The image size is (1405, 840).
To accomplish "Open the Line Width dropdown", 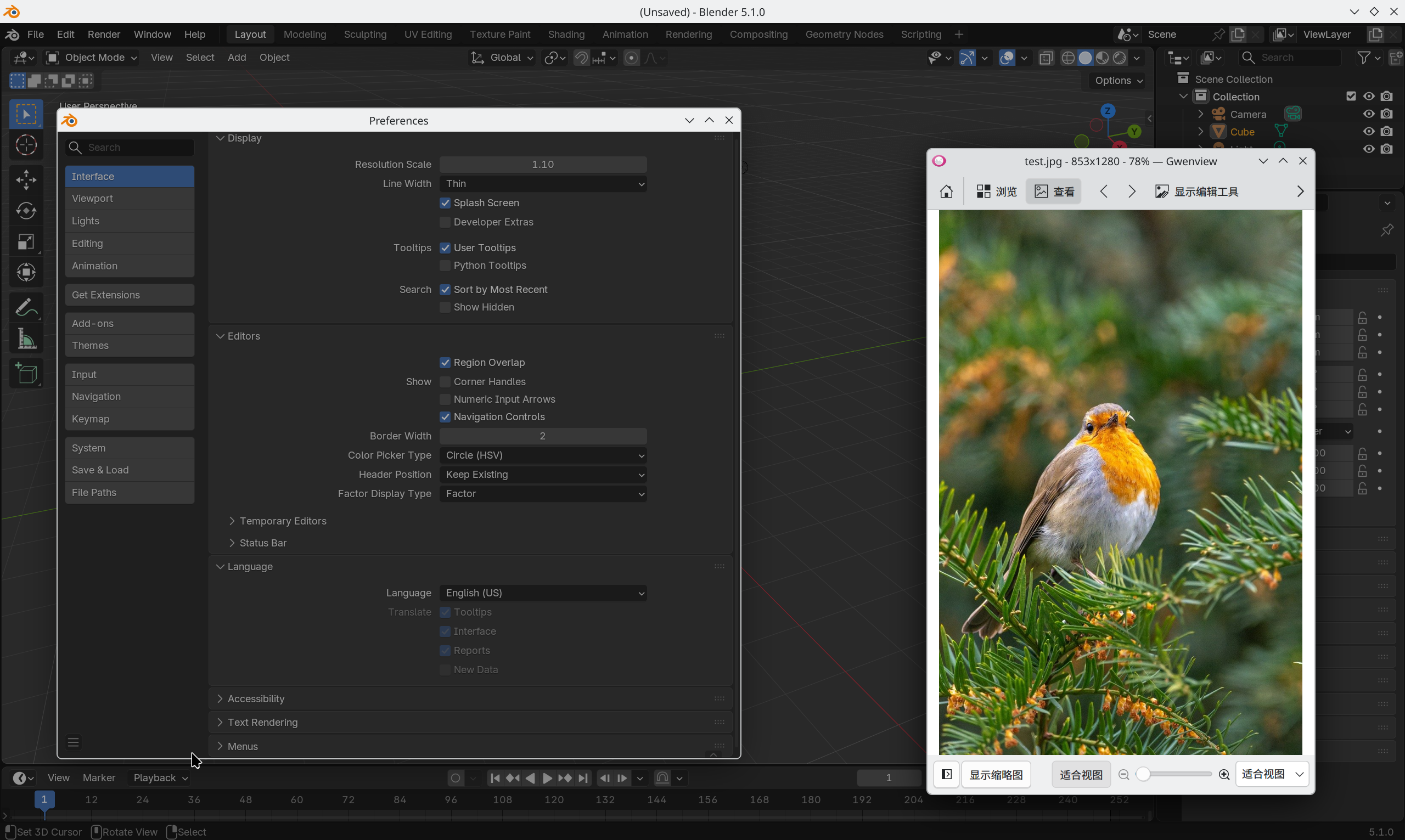I will tap(542, 183).
